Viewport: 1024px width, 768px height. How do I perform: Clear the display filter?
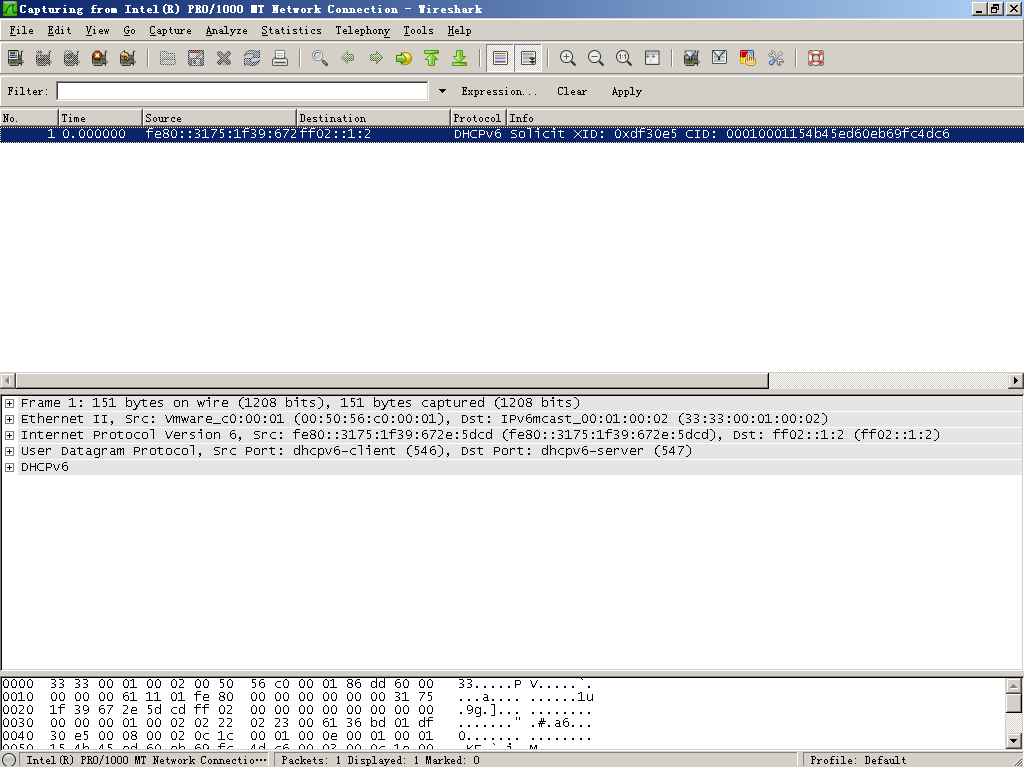(572, 91)
